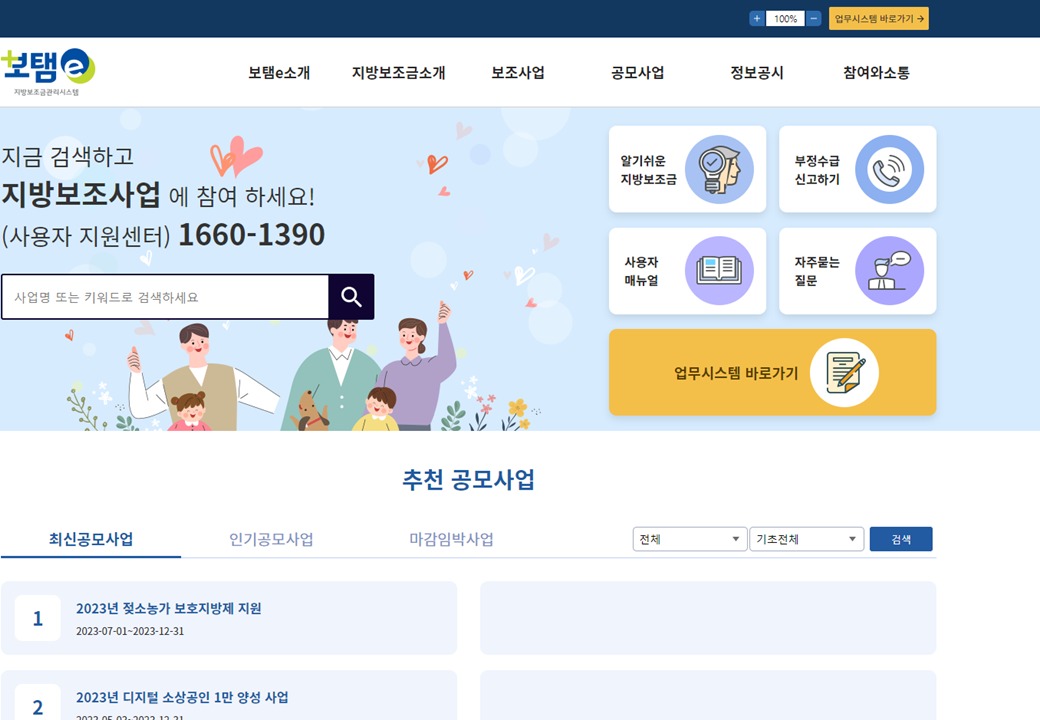Click the 업무시스템 바로가기 document pencil icon

(x=844, y=373)
